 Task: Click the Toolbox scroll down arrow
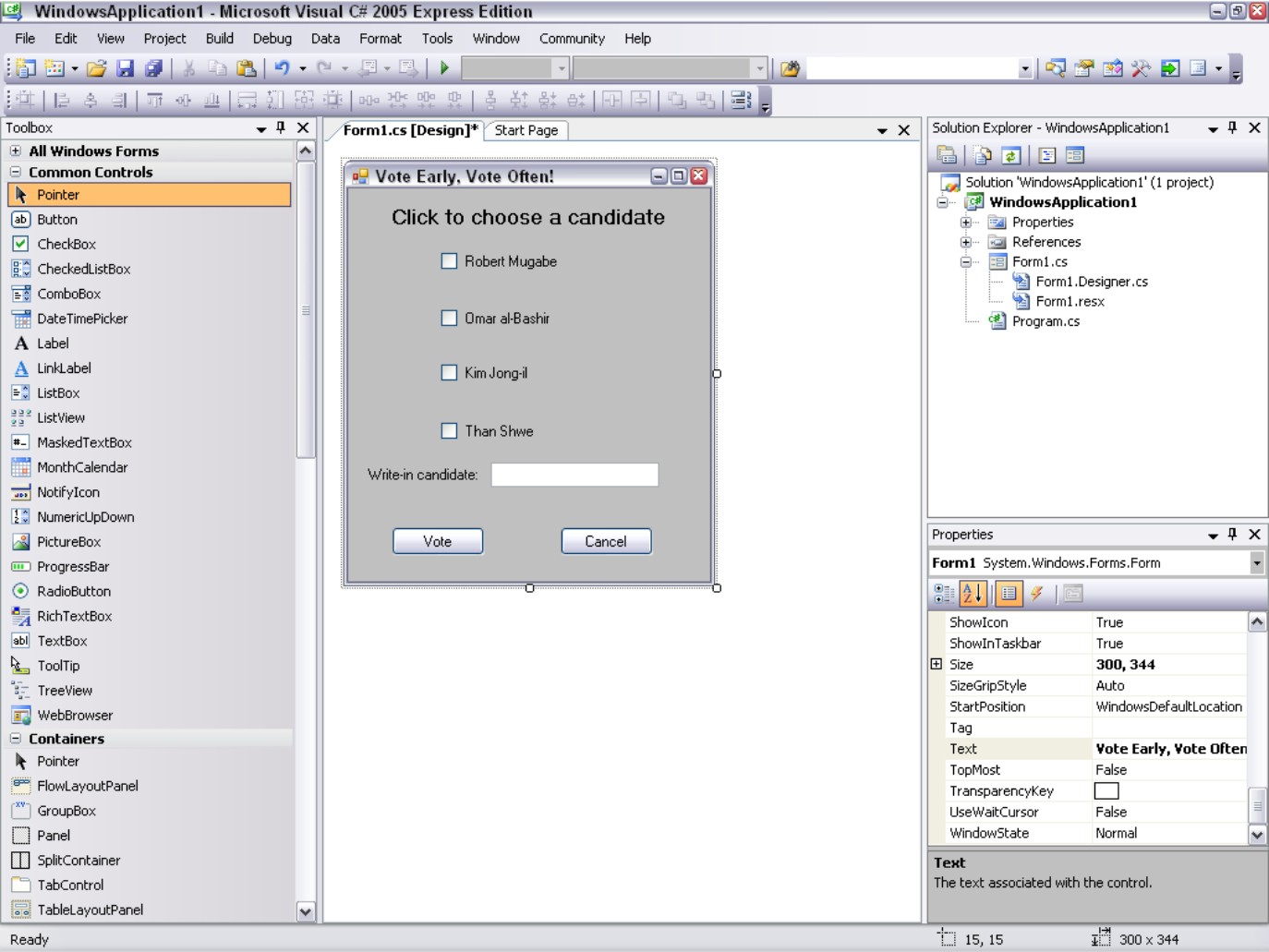(306, 911)
